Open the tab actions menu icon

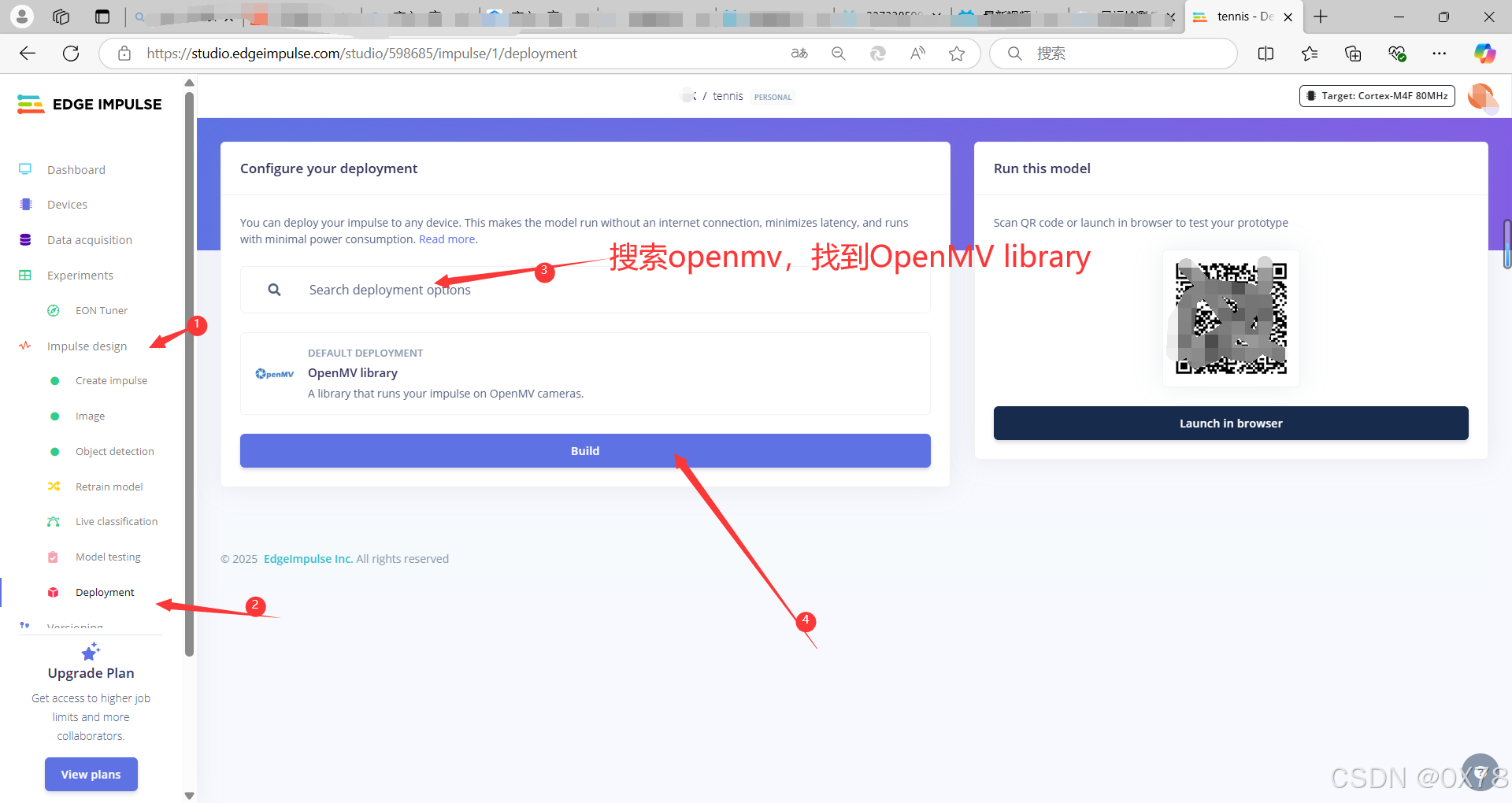pyautogui.click(x=102, y=17)
